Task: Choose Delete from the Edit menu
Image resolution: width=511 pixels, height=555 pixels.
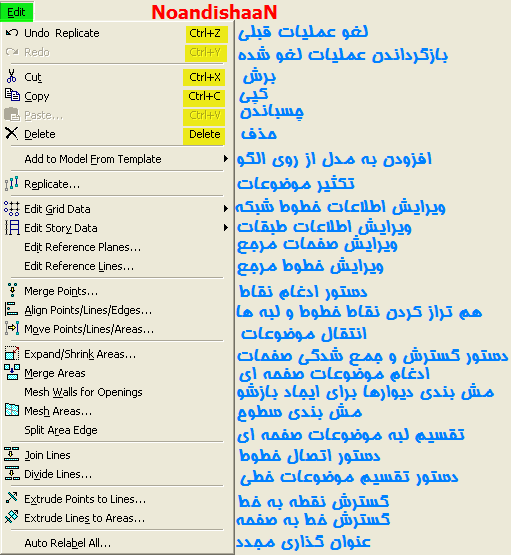Action: pos(40,134)
